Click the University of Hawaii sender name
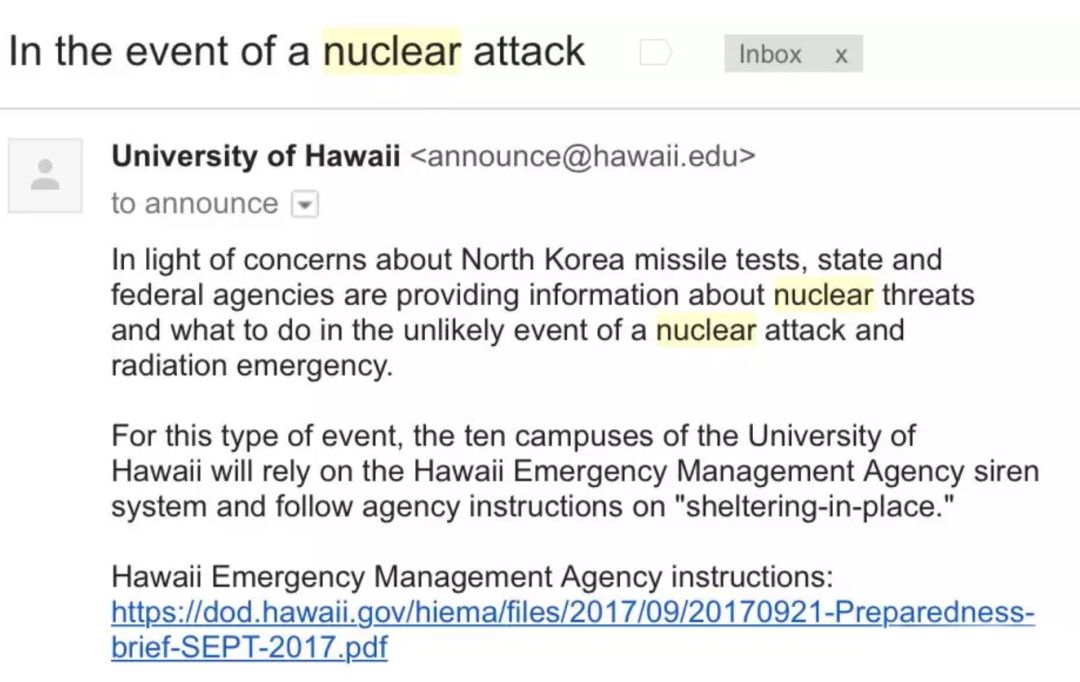Image resolution: width=1080 pixels, height=682 pixels. [x=256, y=156]
